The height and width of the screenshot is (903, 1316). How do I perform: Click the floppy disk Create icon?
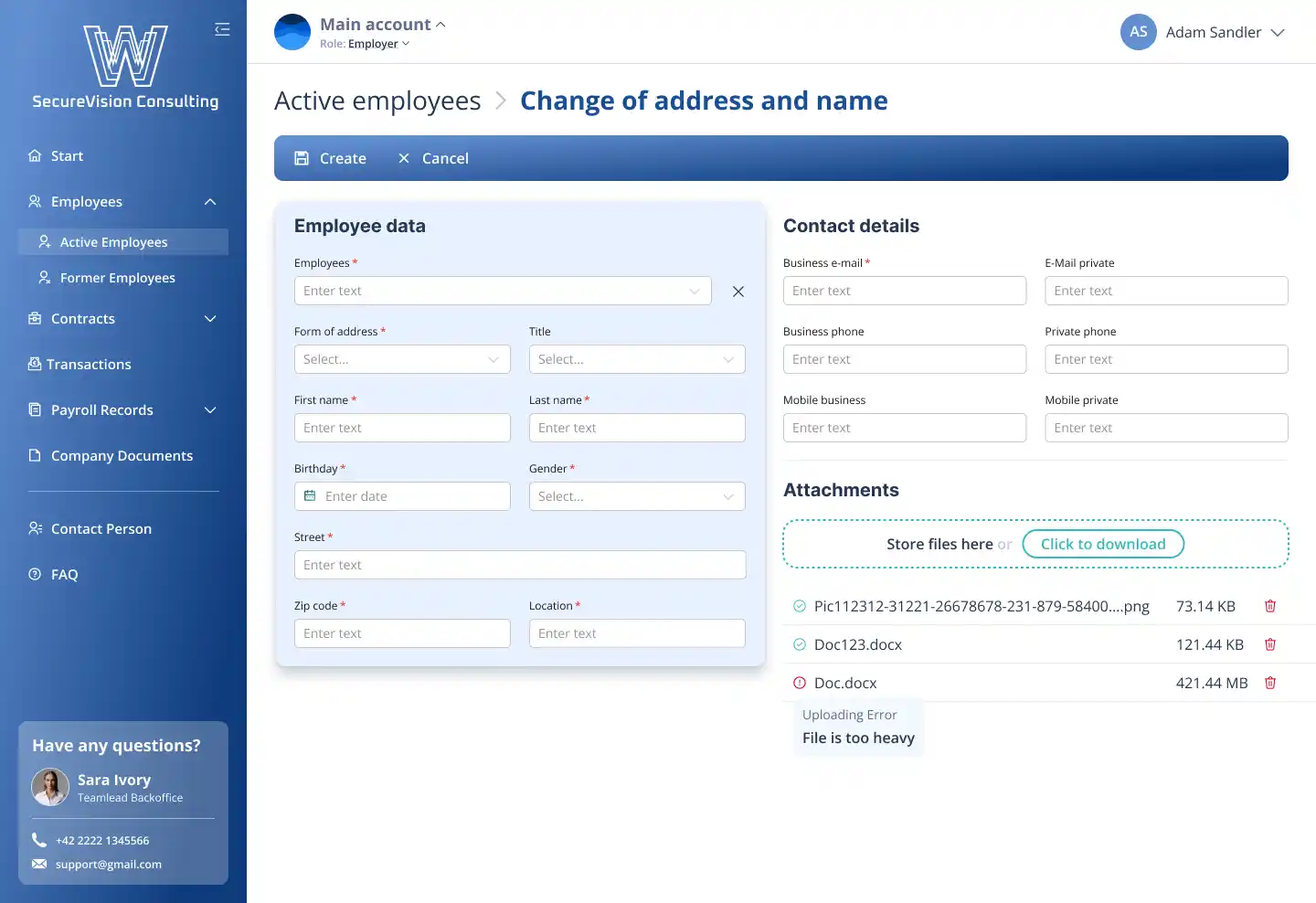(x=302, y=157)
